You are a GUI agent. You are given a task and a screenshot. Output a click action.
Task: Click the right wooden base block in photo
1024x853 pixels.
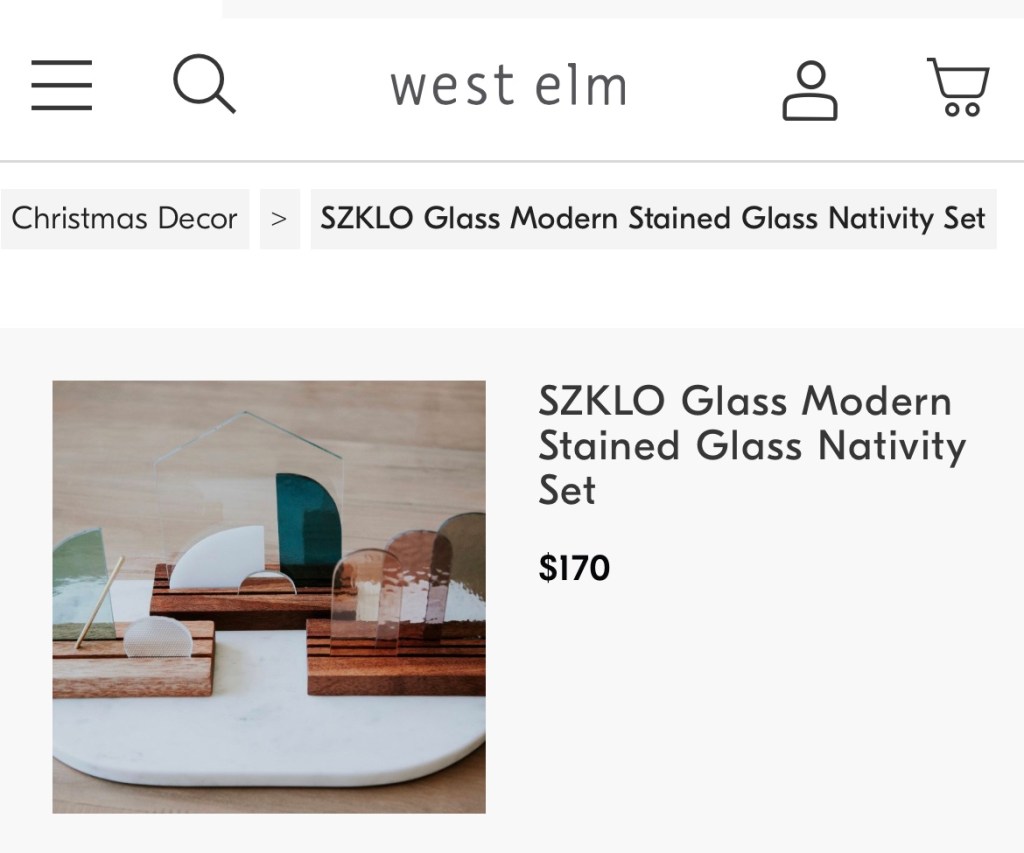[395, 672]
